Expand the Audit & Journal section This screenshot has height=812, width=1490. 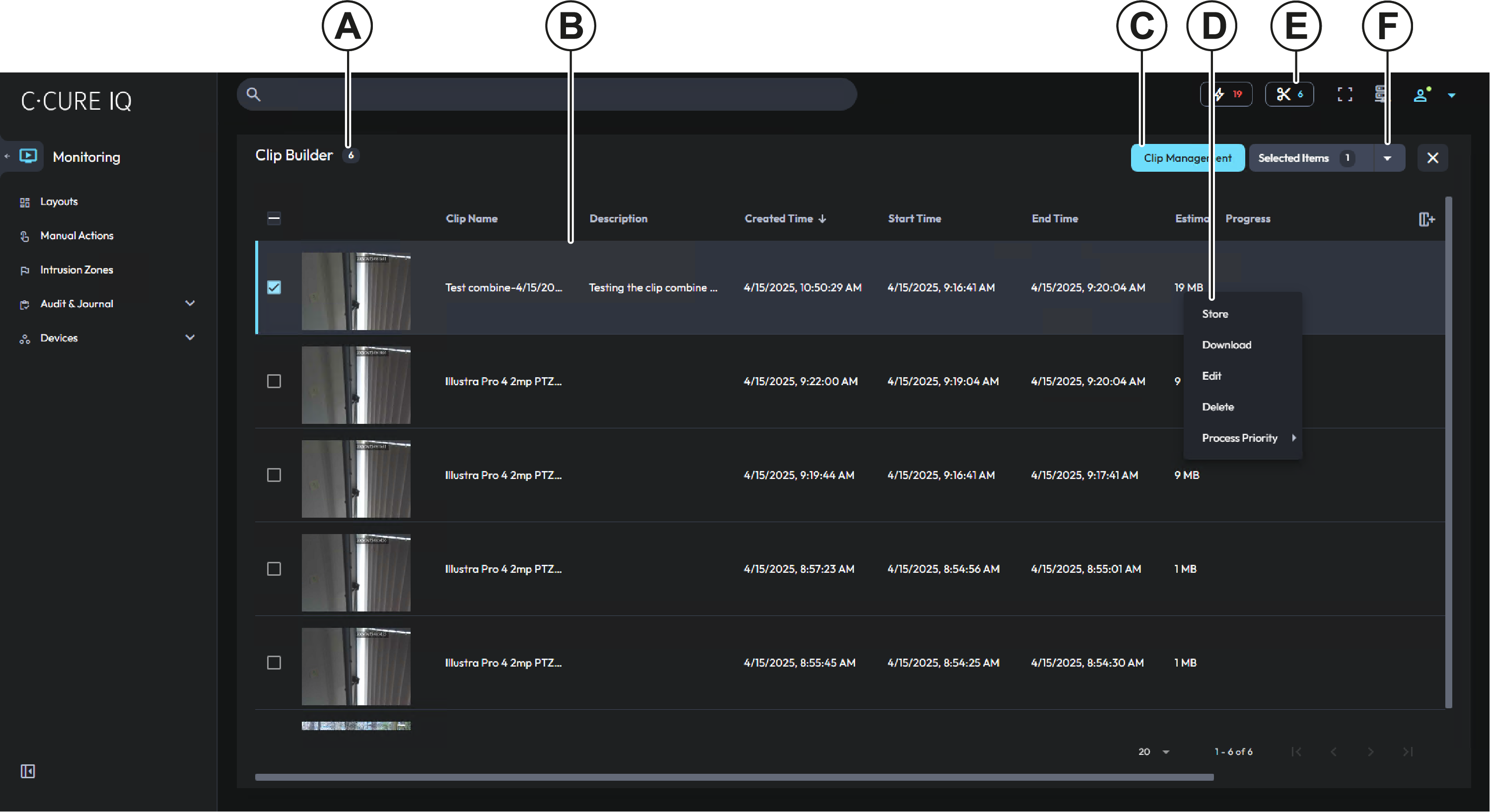pyautogui.click(x=190, y=304)
